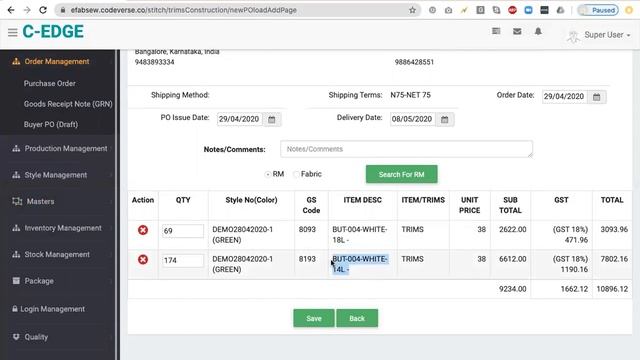Open Purchase Order submenu item
The width and height of the screenshot is (640, 360).
49,83
